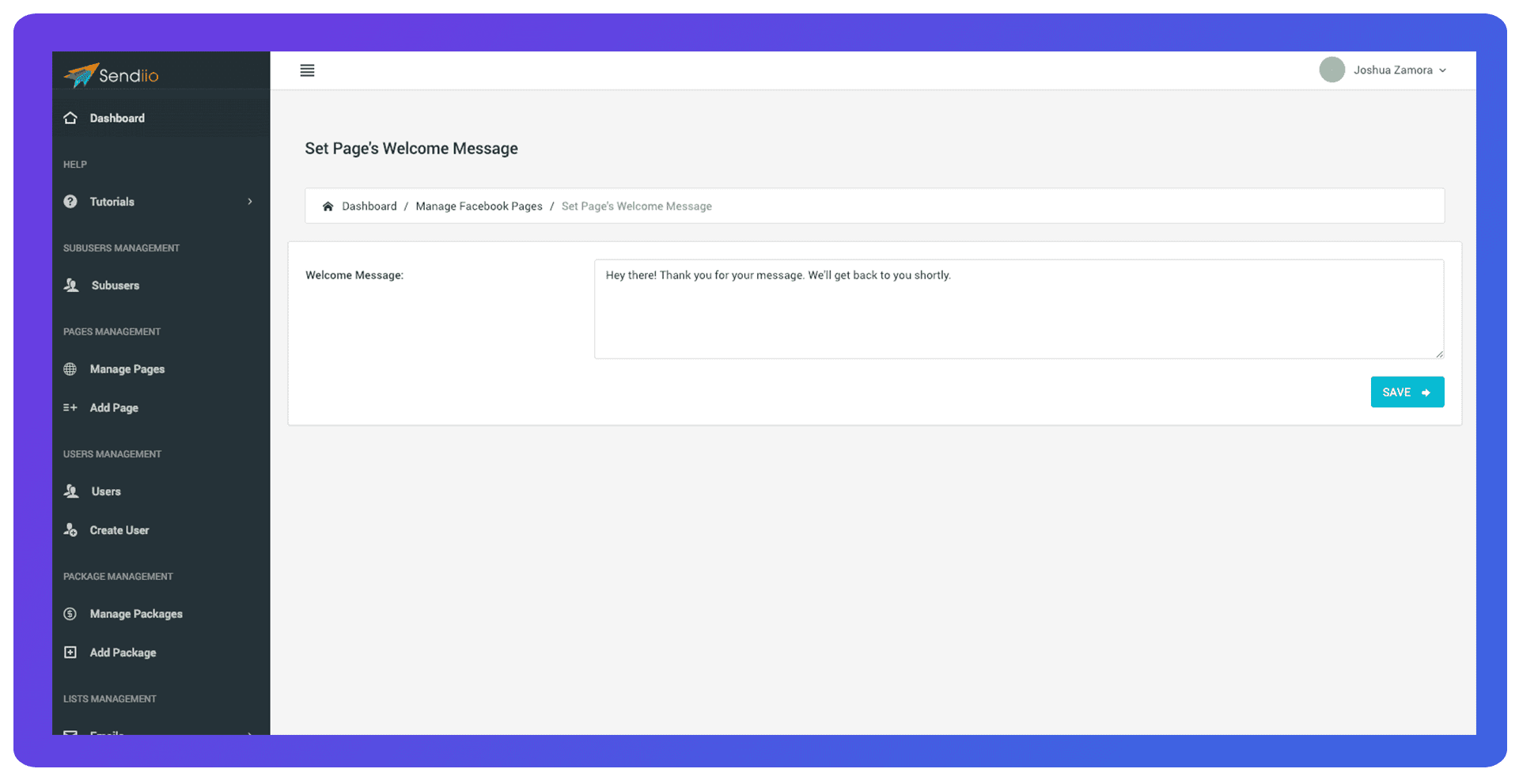The width and height of the screenshot is (1519, 784).
Task: Click the breadcrumb home icon
Action: coord(328,206)
